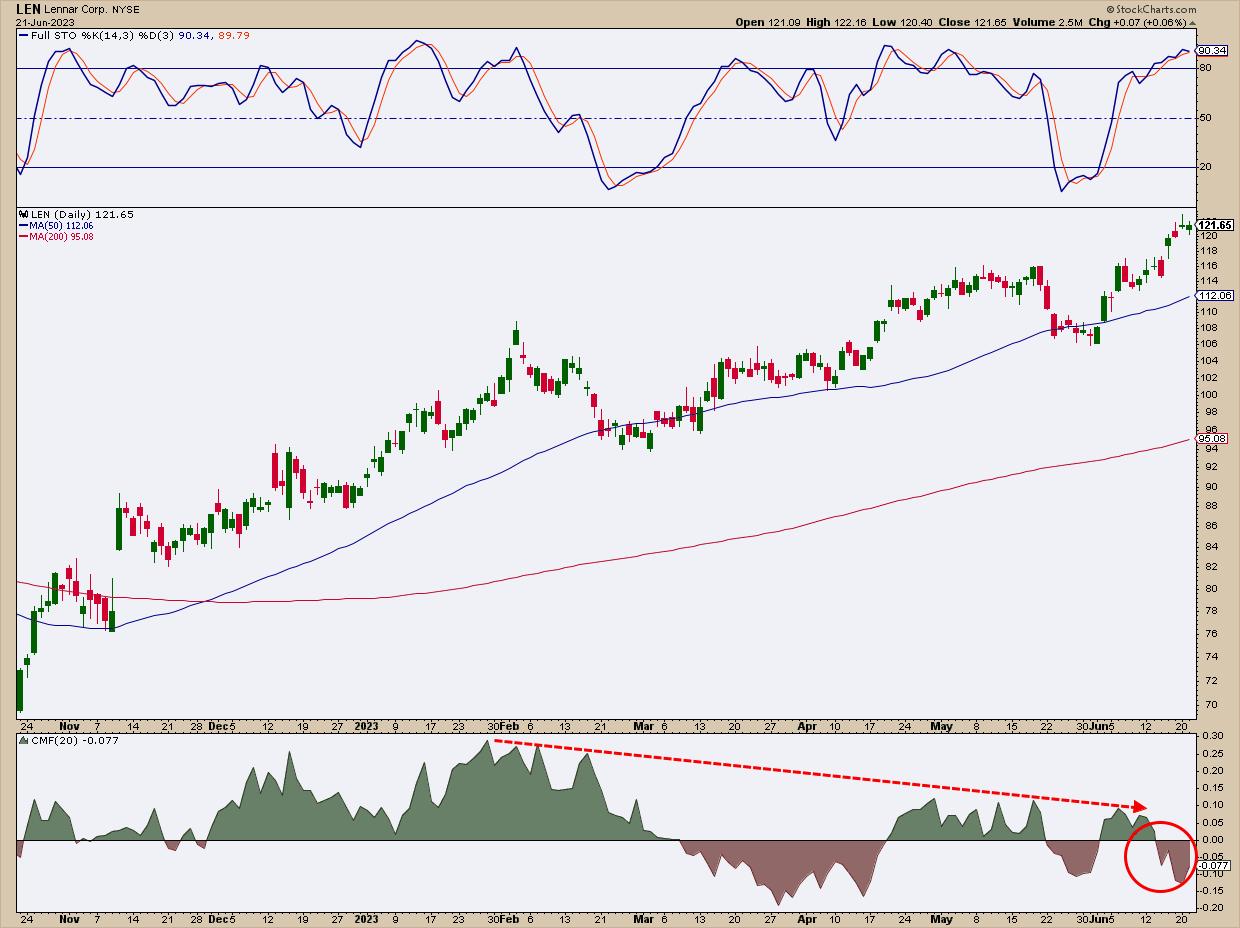Select the most recent candlestick on price chart
Image resolution: width=1240 pixels, height=928 pixels.
tap(1189, 226)
